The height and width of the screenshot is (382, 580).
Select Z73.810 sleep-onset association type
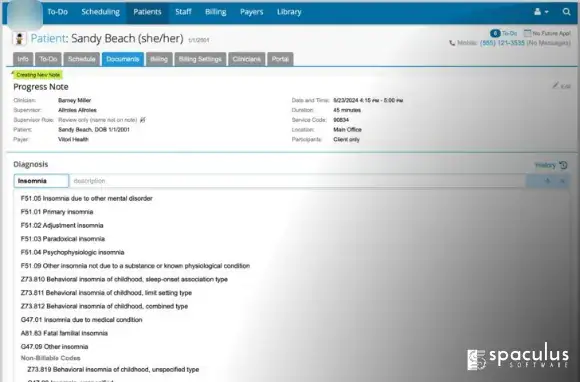tap(124, 280)
